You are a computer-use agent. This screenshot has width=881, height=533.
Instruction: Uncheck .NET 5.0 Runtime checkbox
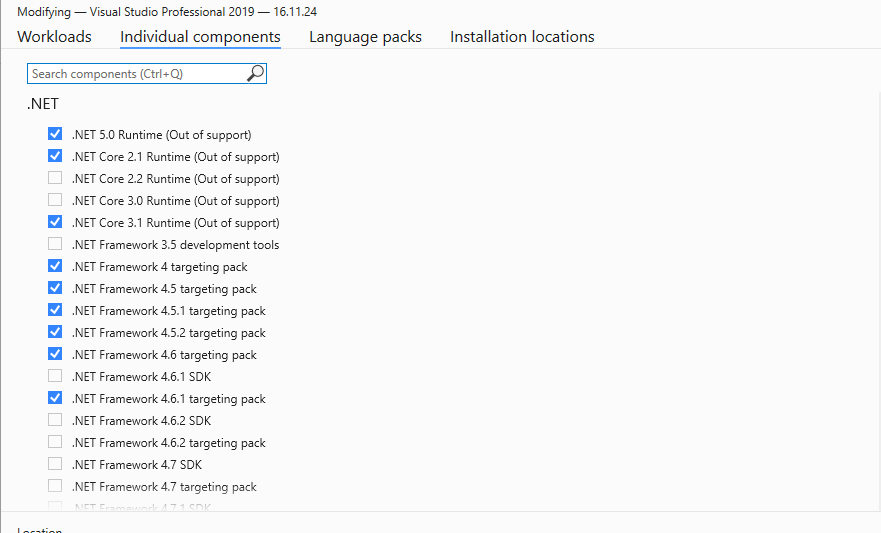(x=55, y=134)
